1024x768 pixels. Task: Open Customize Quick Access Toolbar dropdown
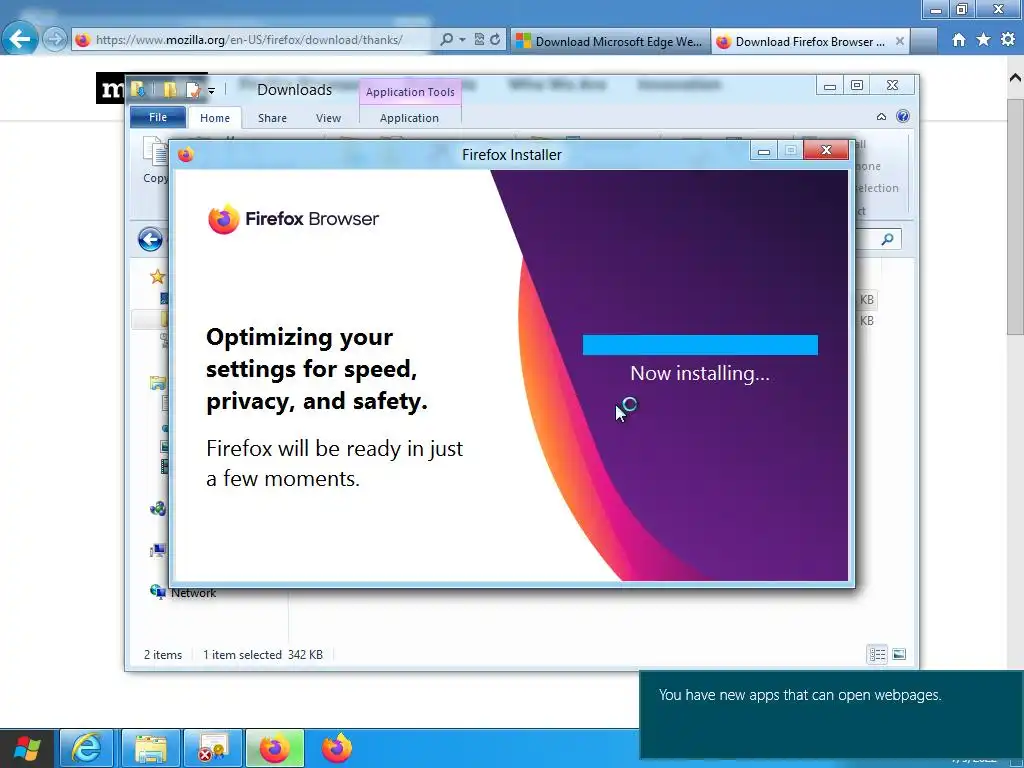point(211,91)
